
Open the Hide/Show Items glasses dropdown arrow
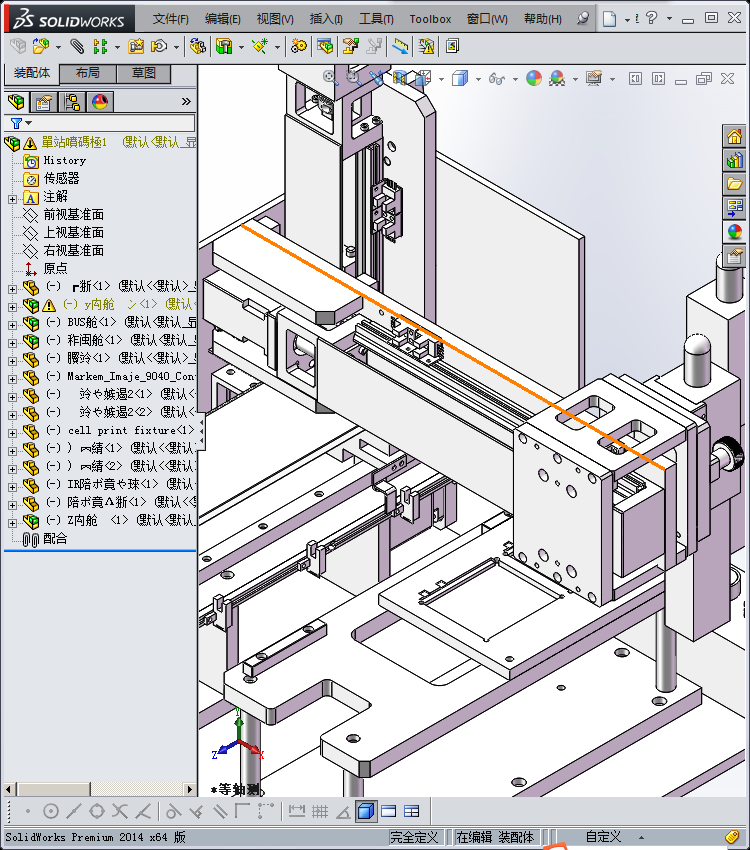[x=515, y=79]
